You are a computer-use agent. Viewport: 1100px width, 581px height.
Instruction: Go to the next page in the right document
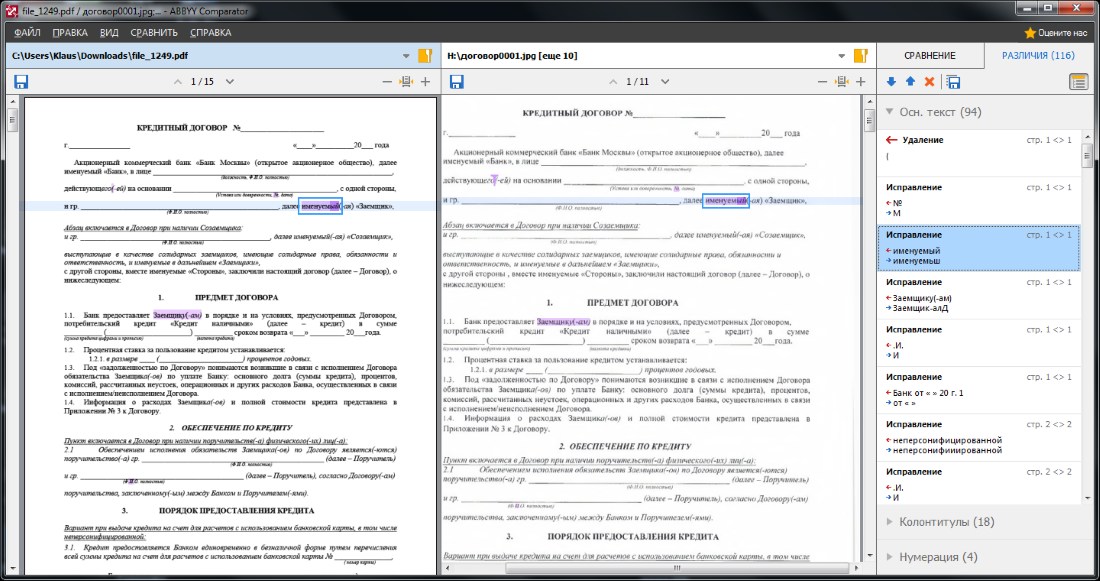(x=665, y=82)
